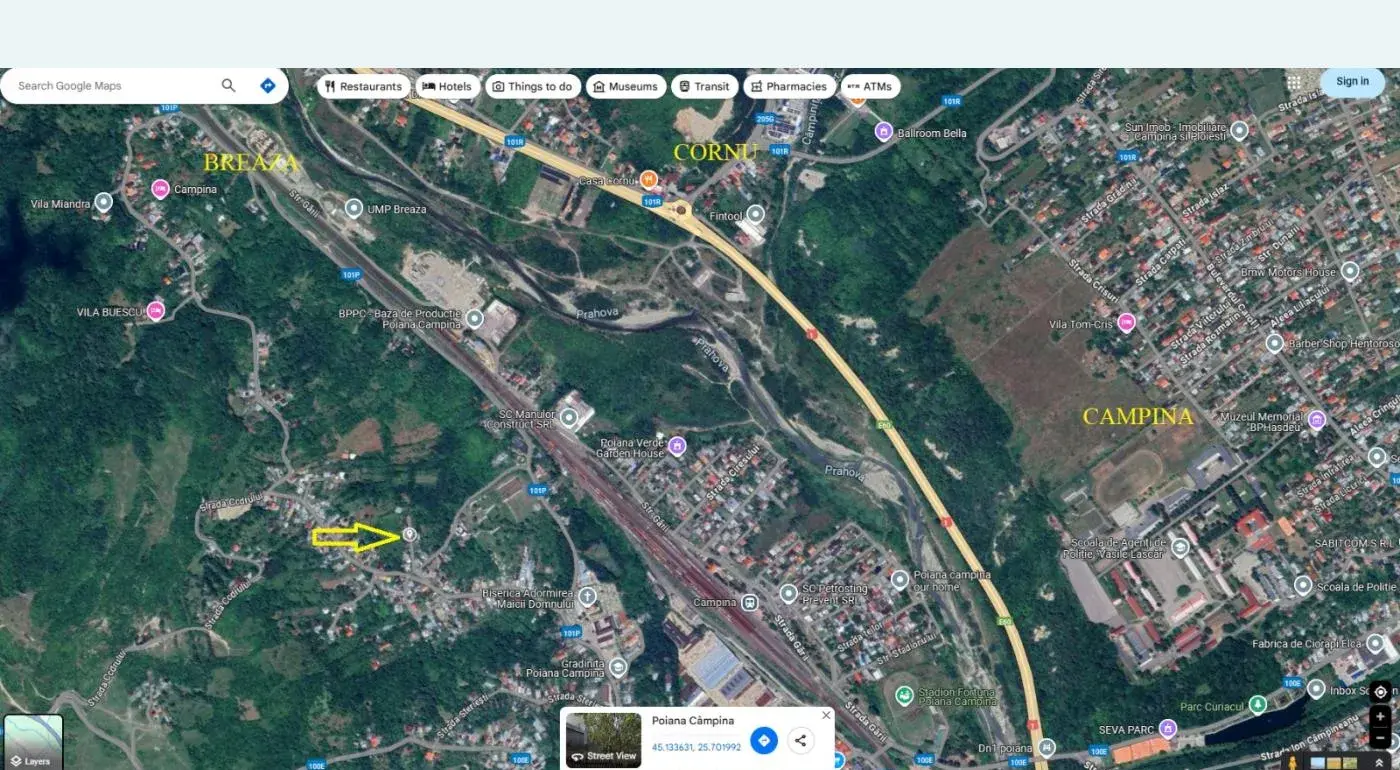Open directions from the search bar
The width and height of the screenshot is (1400, 770).
(267, 86)
